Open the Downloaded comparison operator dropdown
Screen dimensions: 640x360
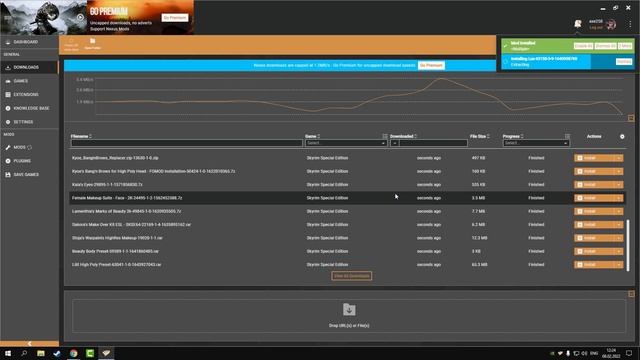[x=394, y=143]
